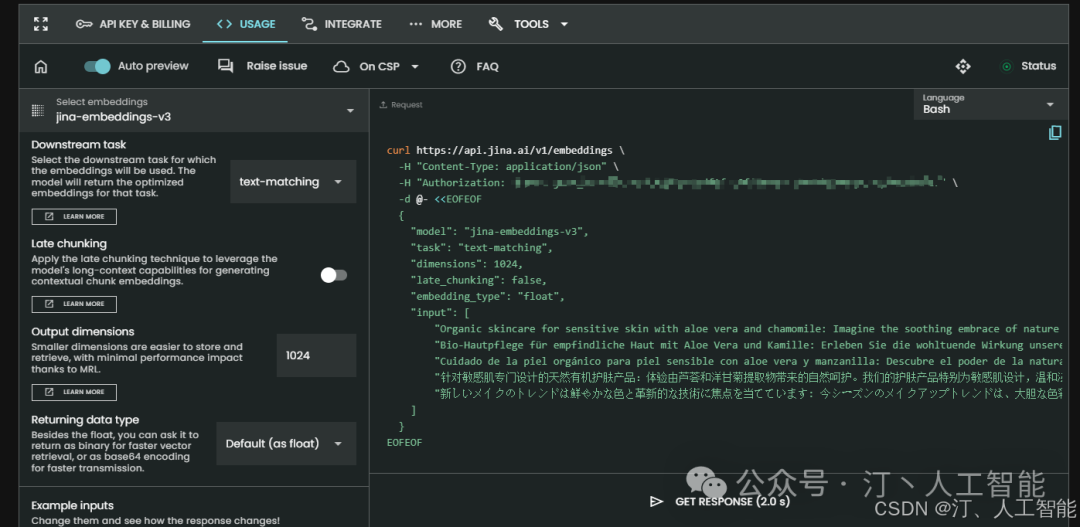Click the Status indicator
1080x527 pixels.
pyautogui.click(x=1029, y=66)
